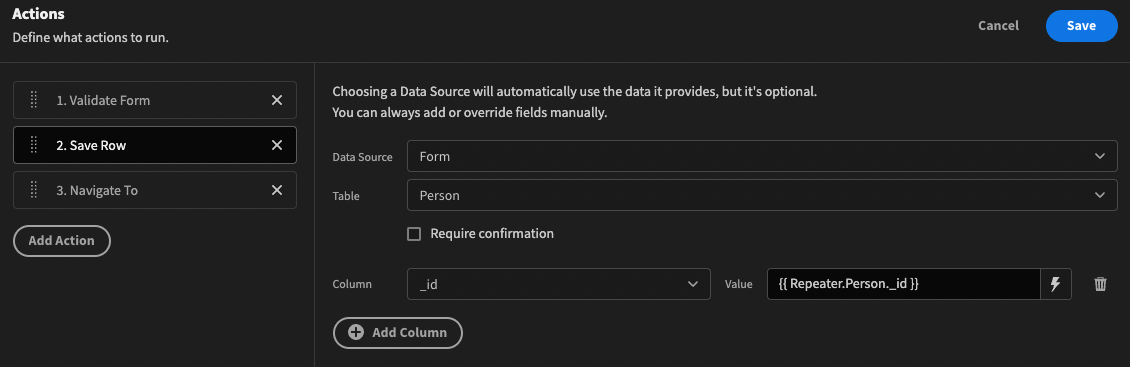Open the Data Source dropdown
The width and height of the screenshot is (1130, 367).
click(x=762, y=156)
